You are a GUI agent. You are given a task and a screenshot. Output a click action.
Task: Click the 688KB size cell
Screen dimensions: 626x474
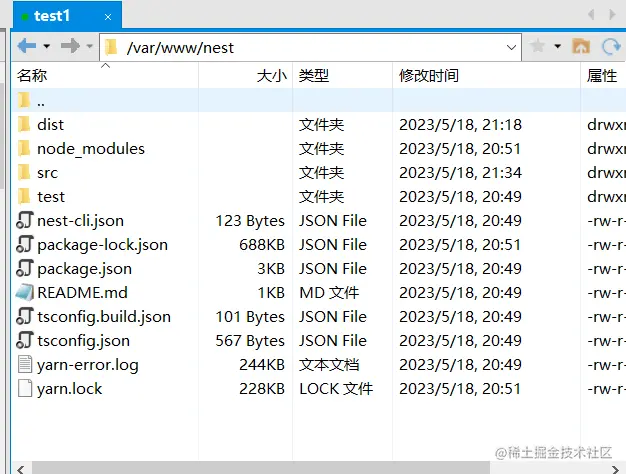point(262,244)
